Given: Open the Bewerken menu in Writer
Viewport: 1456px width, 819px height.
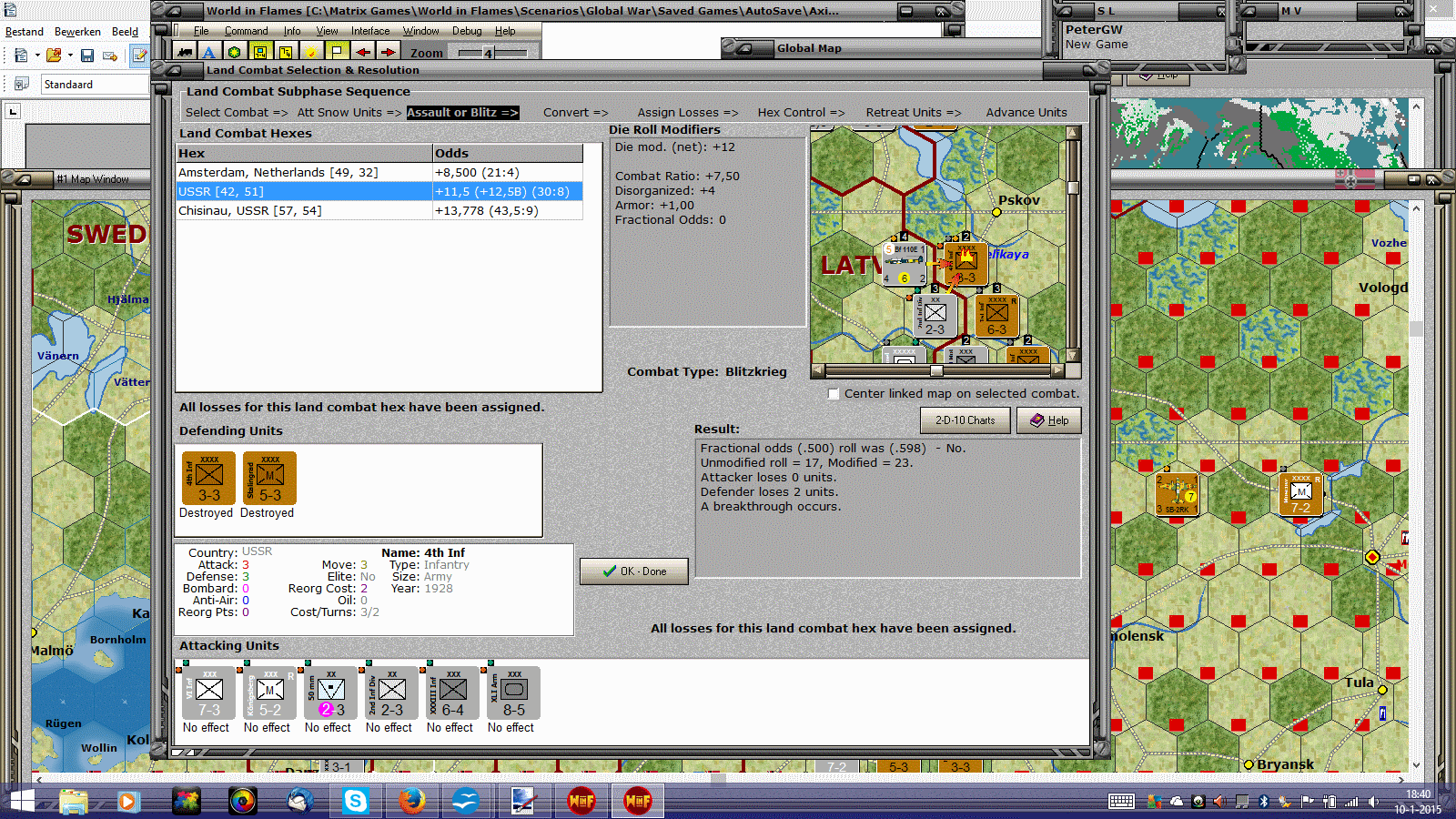Looking at the screenshot, I should (x=77, y=32).
